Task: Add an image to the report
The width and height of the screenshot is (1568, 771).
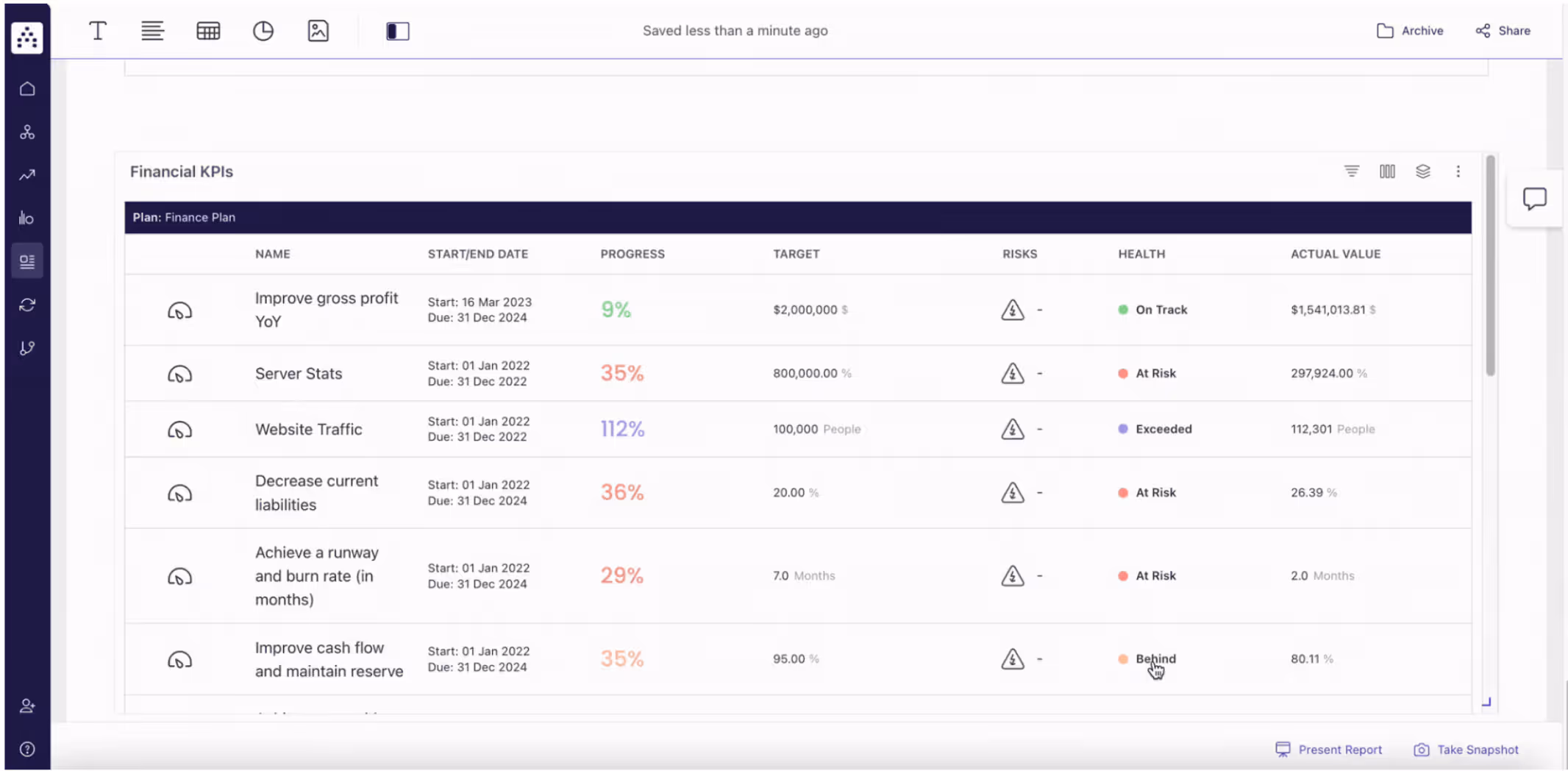Action: tap(318, 31)
